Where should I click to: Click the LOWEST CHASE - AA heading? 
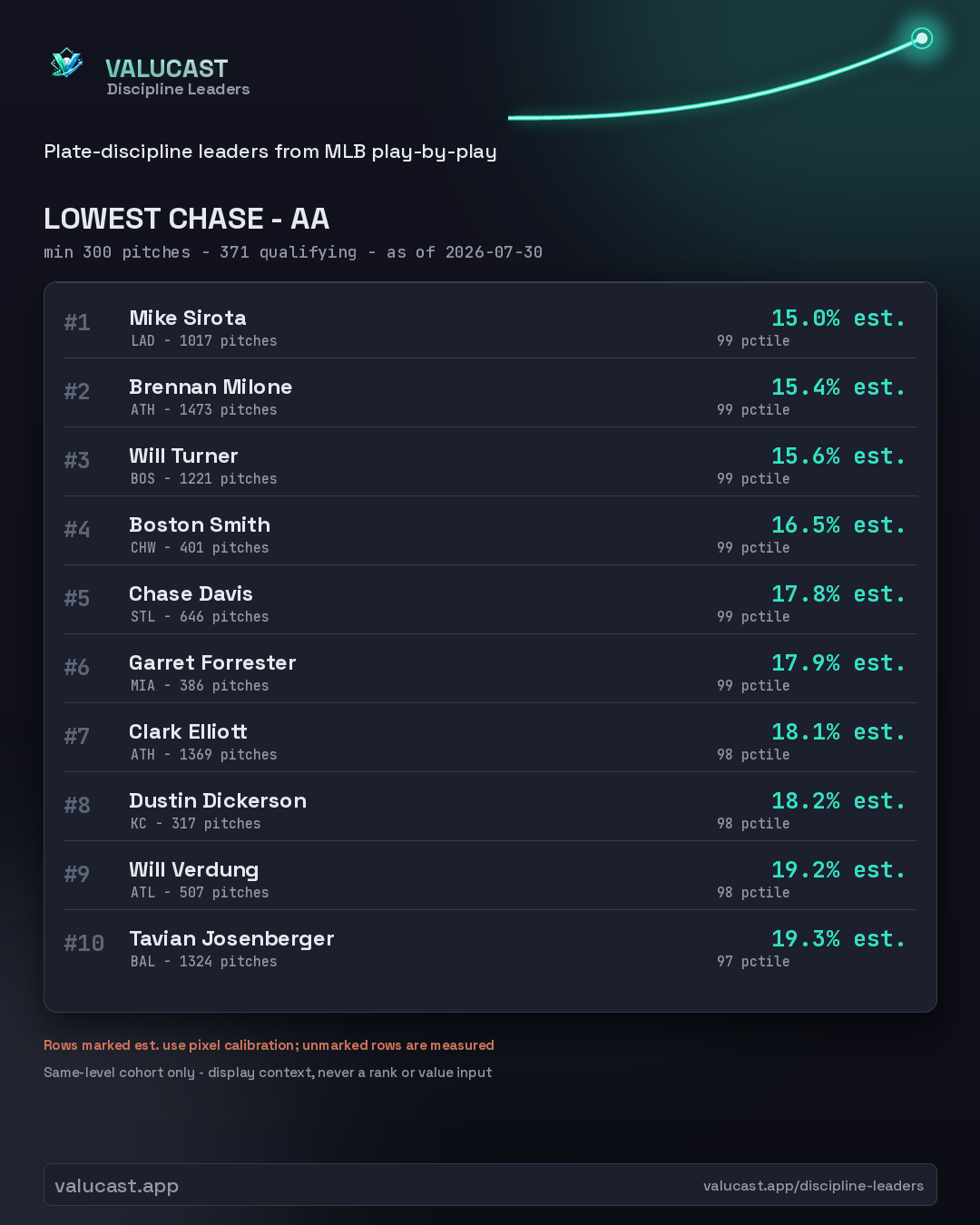pyautogui.click(x=186, y=219)
